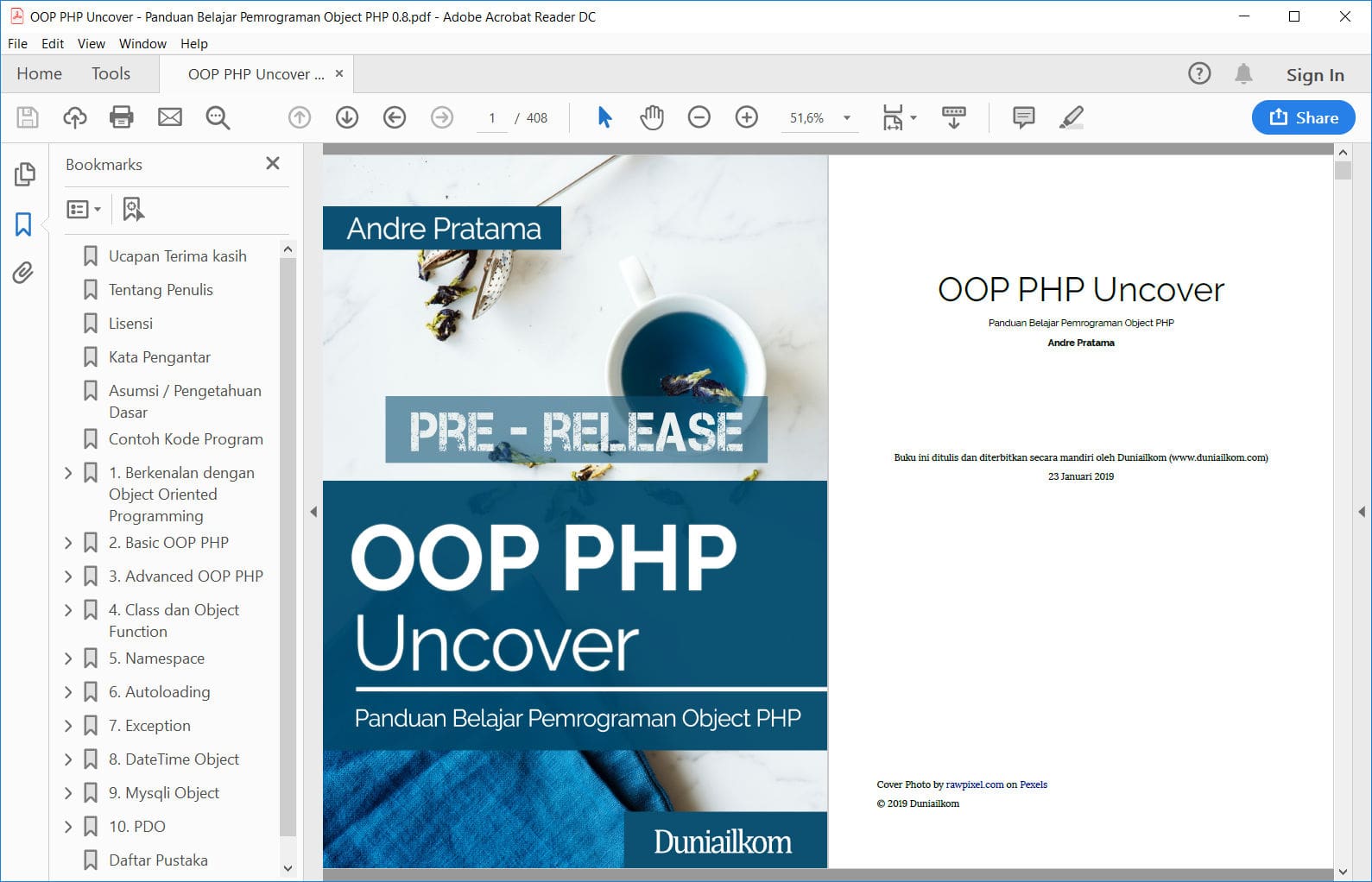
Task: Close the Bookmarks panel
Action: [273, 163]
